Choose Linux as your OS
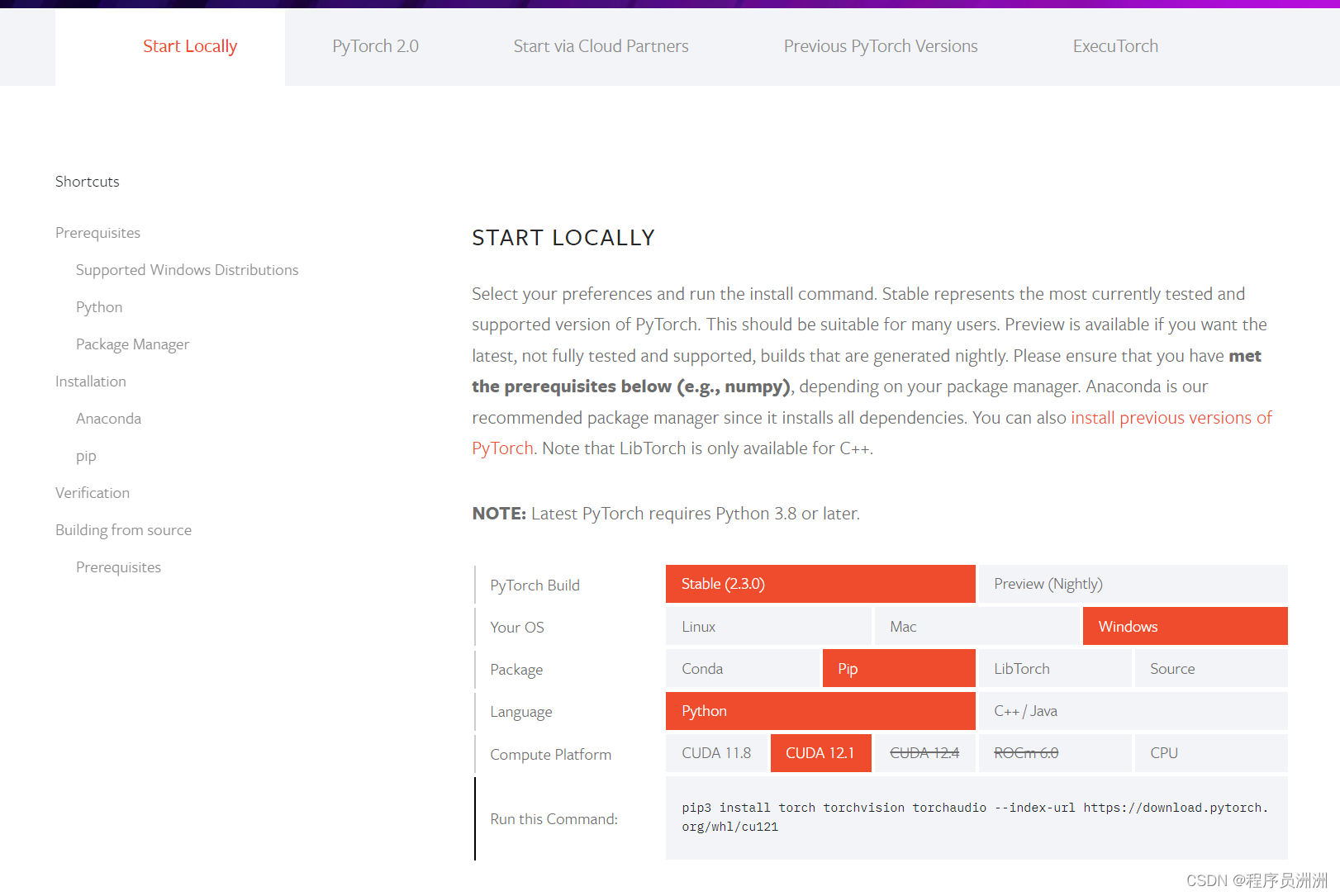 coord(768,626)
